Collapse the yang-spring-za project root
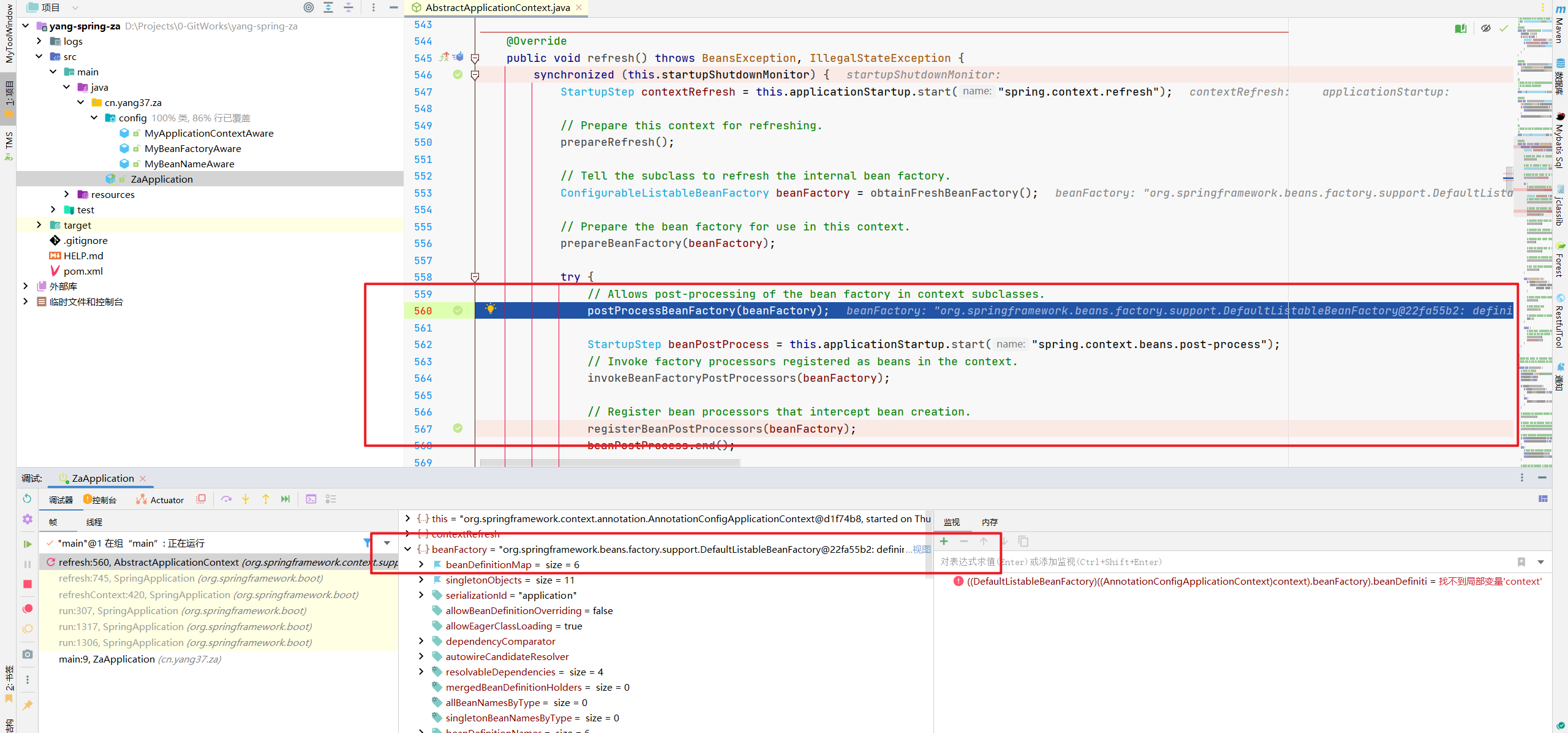This screenshot has height=733, width=1568. tap(26, 26)
